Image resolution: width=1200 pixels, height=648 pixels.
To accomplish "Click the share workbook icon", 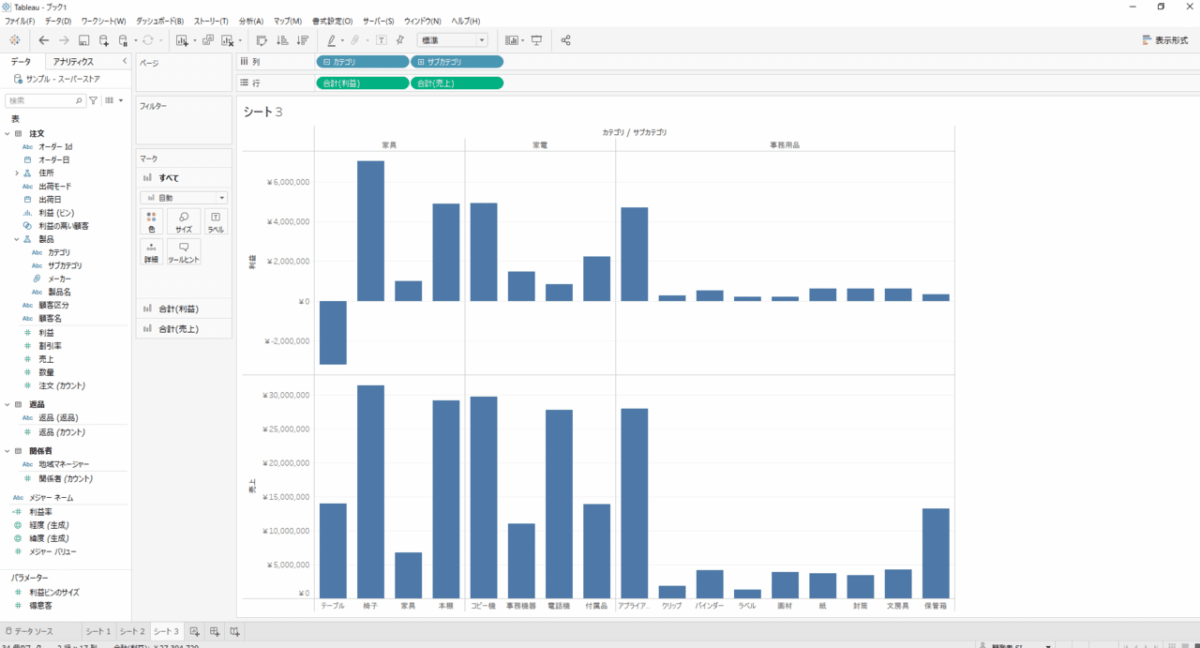I will (566, 40).
